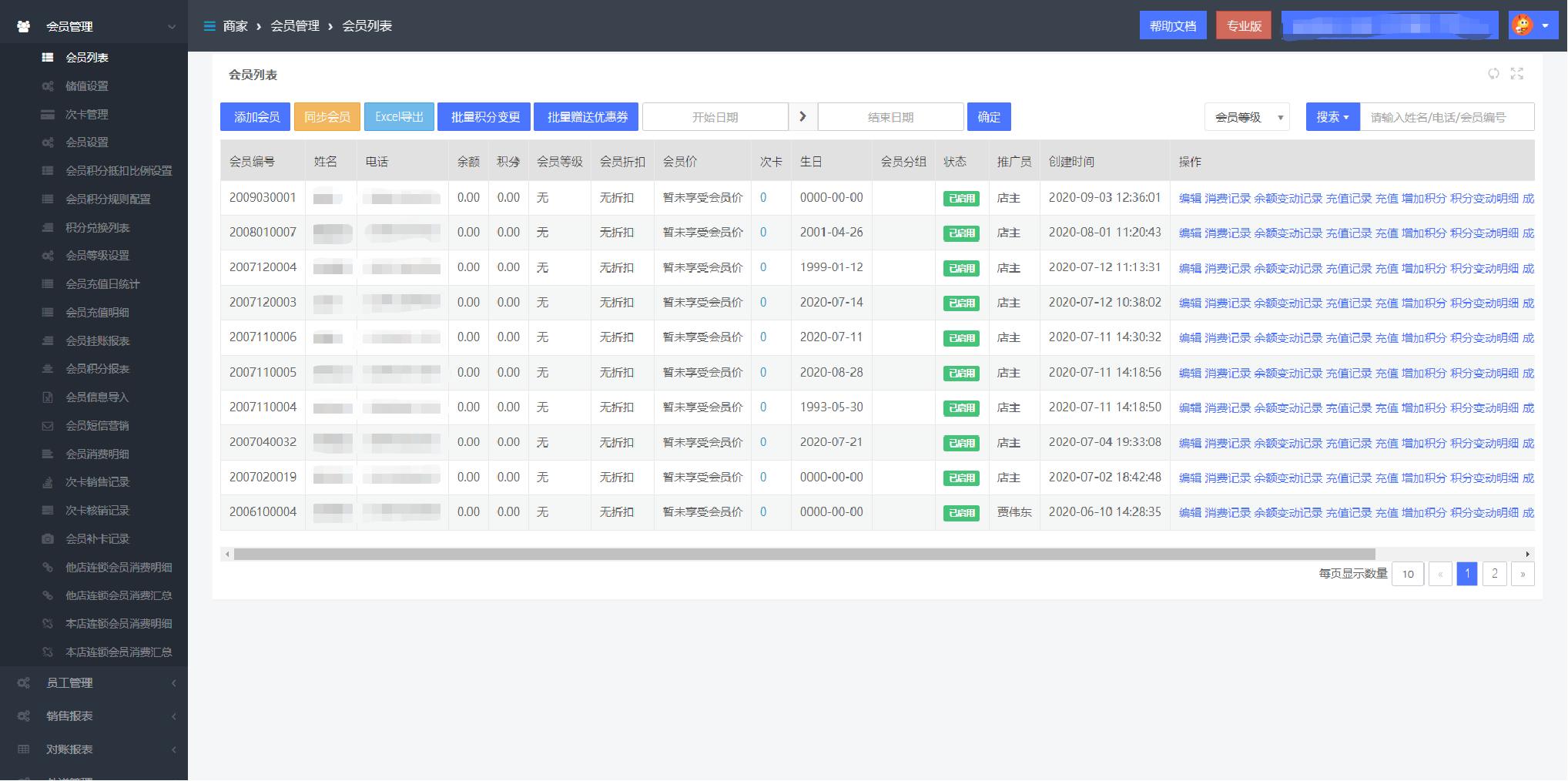Click the 添加会员 button
This screenshot has height=781, width=1568.
pyautogui.click(x=256, y=117)
